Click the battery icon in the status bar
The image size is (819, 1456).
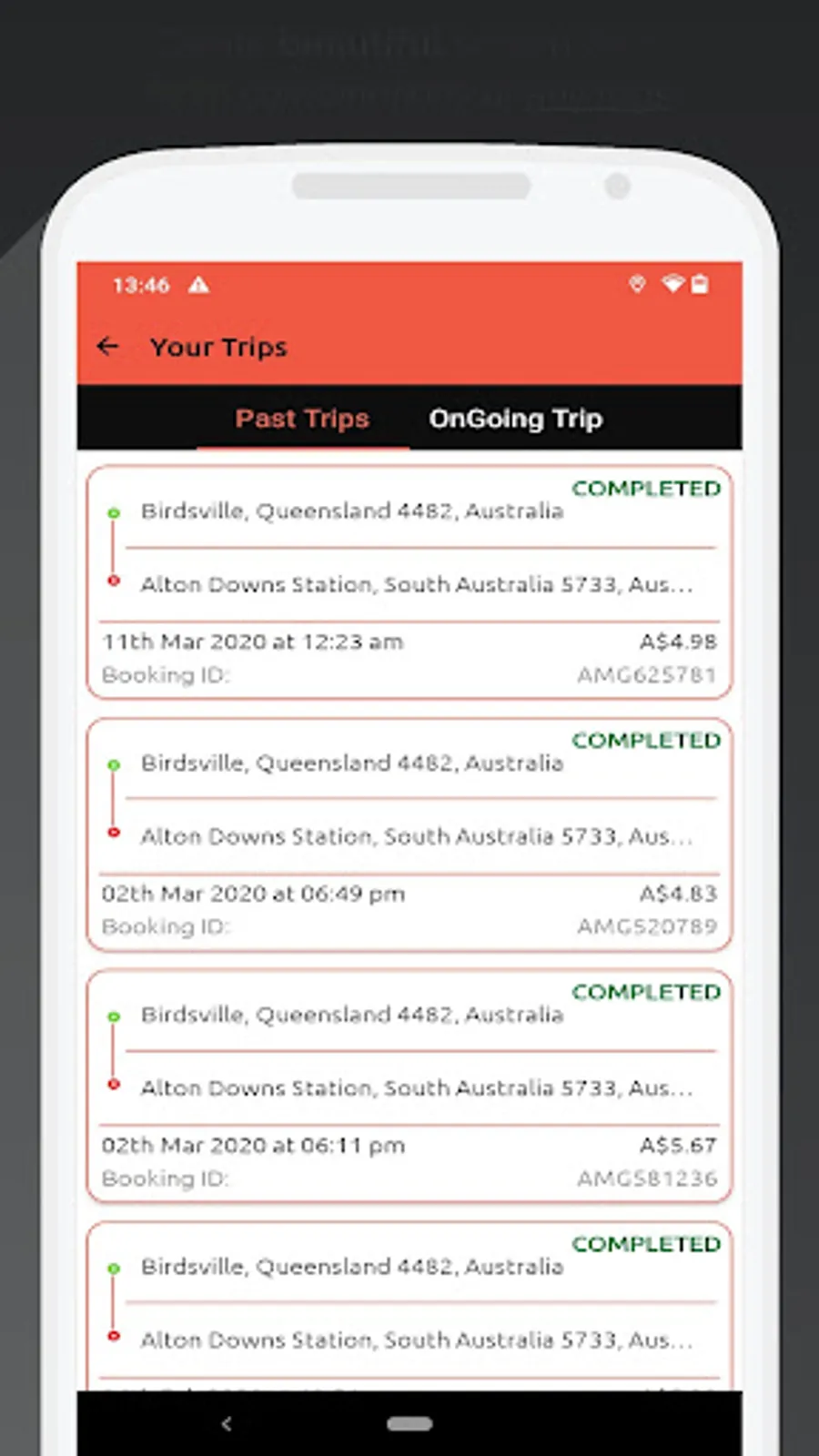pyautogui.click(x=700, y=284)
